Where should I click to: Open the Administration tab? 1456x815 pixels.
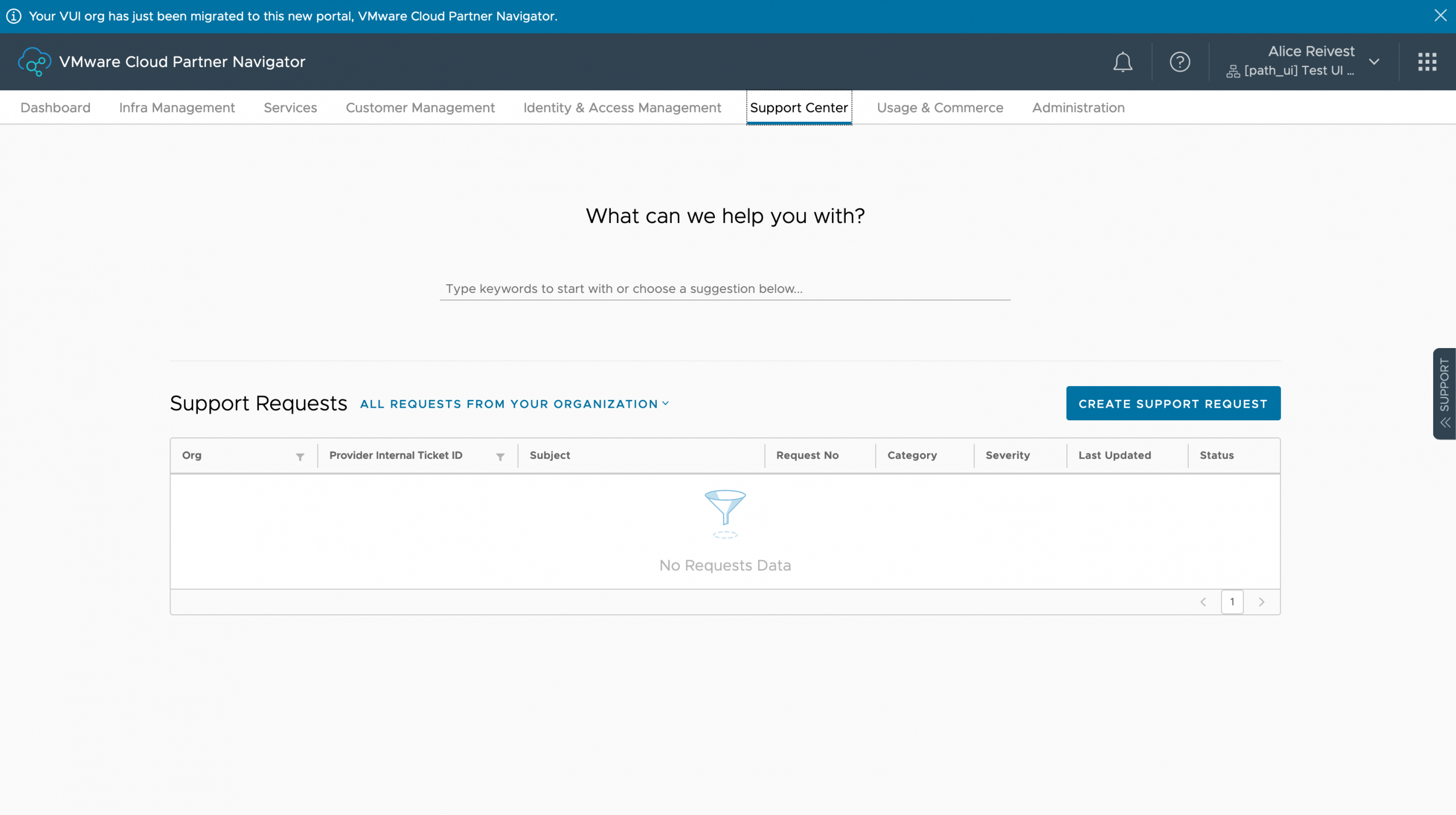(x=1078, y=107)
